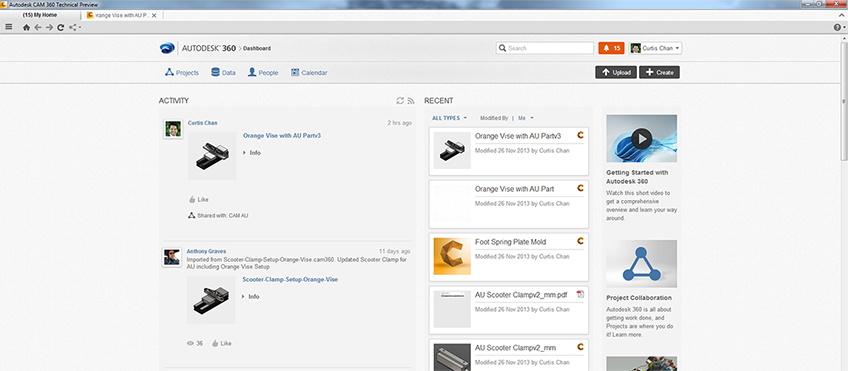Close the Orange Vise with AU tab
This screenshot has height=371, width=848.
154,16
